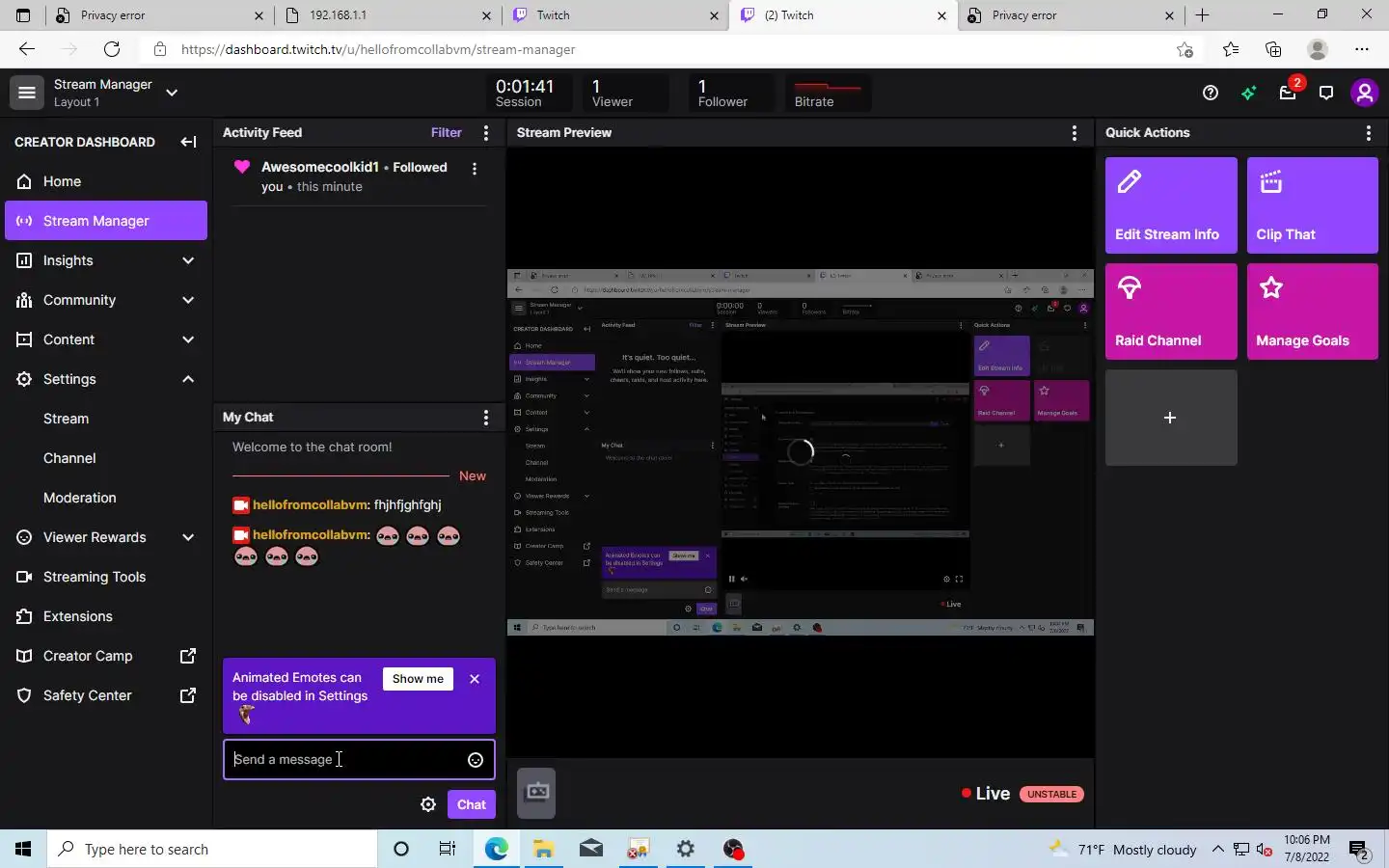
Task: Click the purple Chat send button
Action: (472, 804)
